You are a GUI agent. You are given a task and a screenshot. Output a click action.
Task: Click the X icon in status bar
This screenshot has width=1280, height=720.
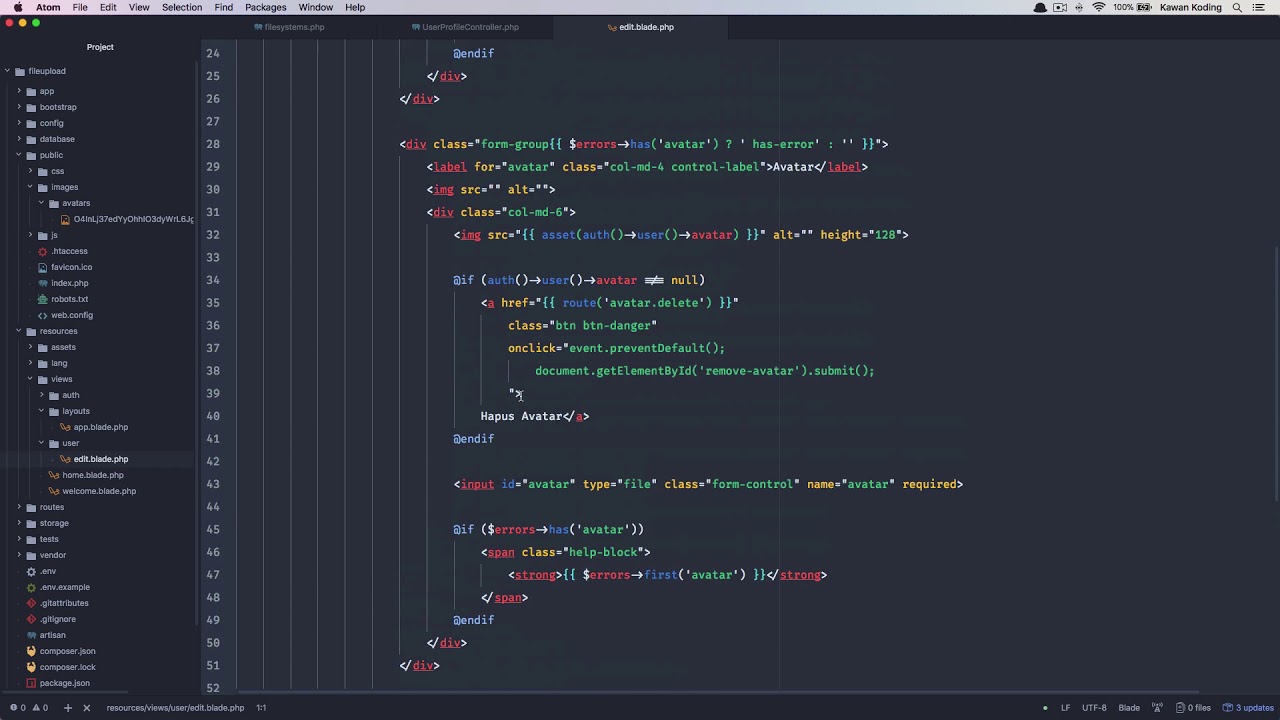(x=86, y=708)
